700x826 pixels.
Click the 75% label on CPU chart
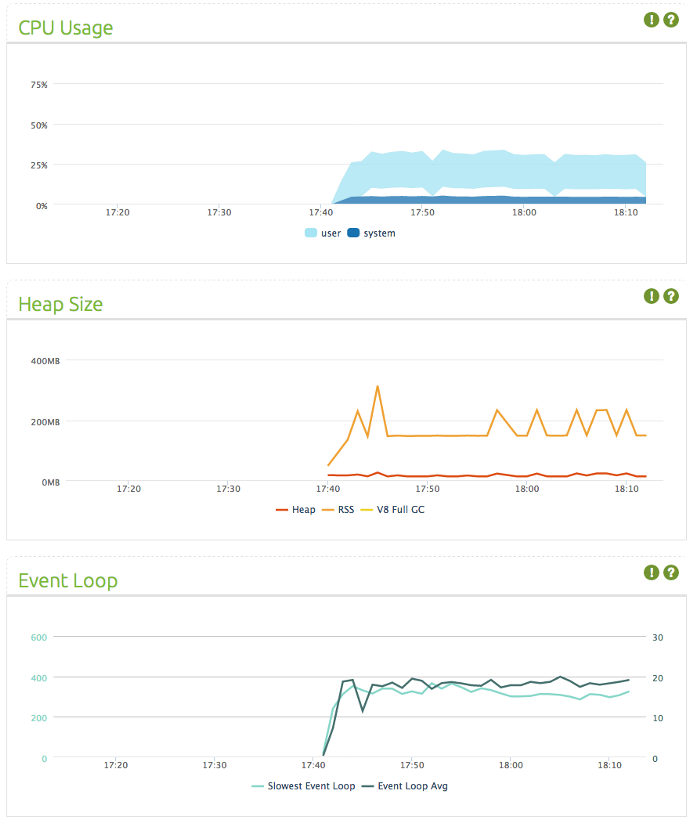tap(39, 84)
